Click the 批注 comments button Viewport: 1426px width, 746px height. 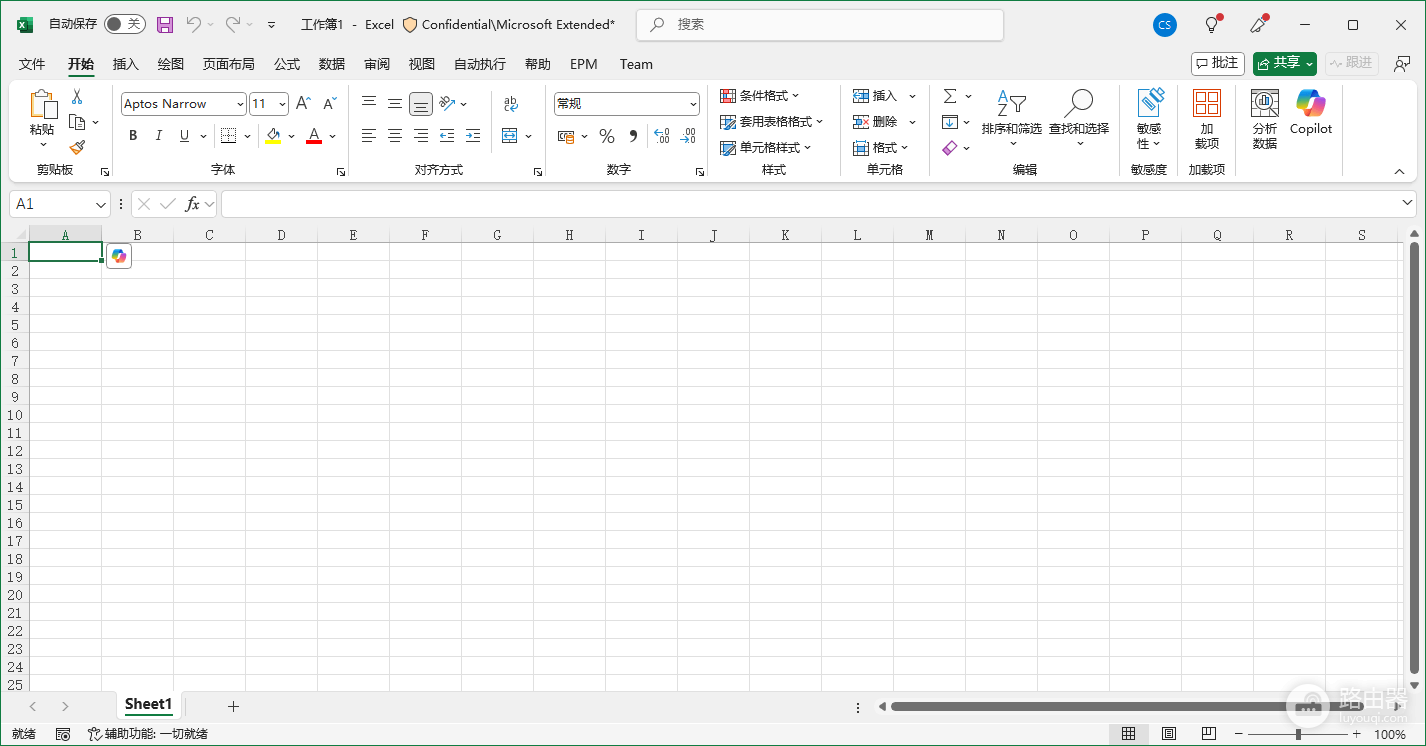(x=1217, y=63)
